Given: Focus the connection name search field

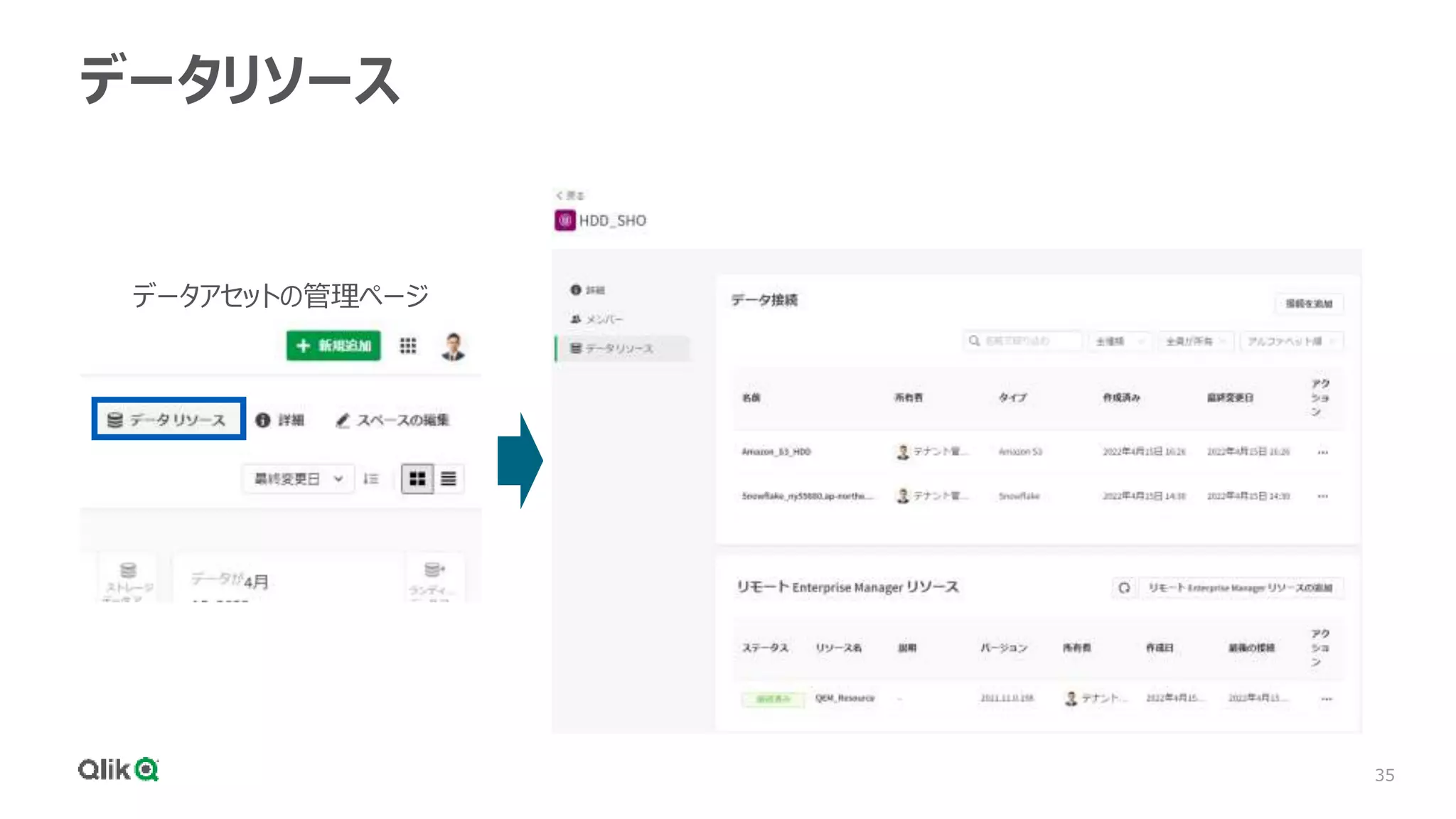Looking at the screenshot, I should coord(1022,341).
